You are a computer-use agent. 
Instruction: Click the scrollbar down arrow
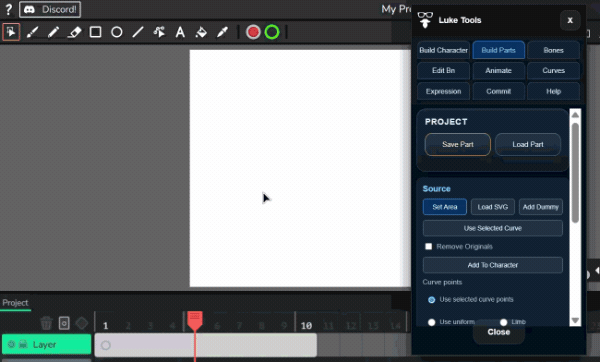(x=575, y=320)
